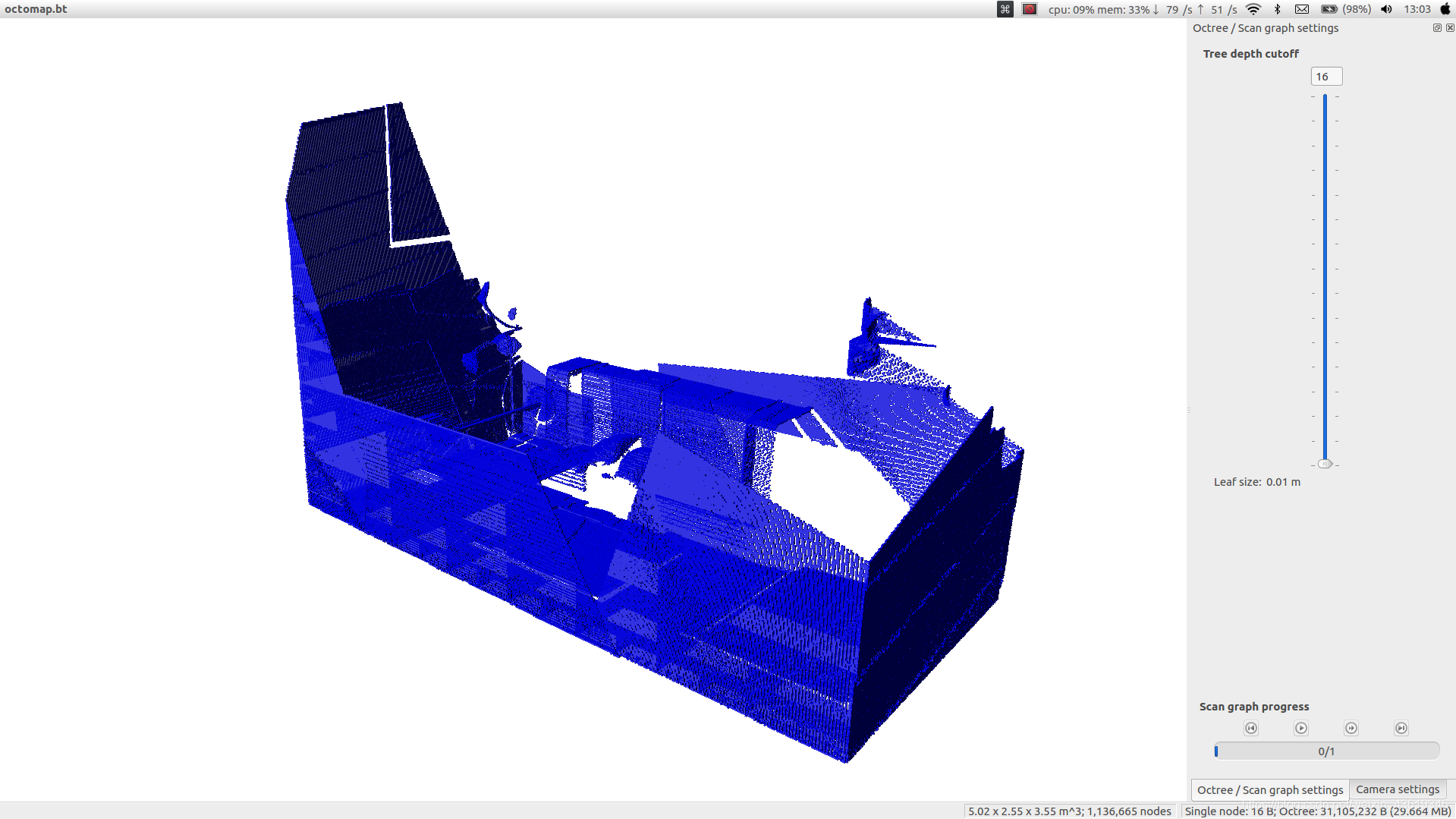This screenshot has height=819, width=1456.
Task: Click the status bar map dimensions text
Action: [x=1069, y=811]
